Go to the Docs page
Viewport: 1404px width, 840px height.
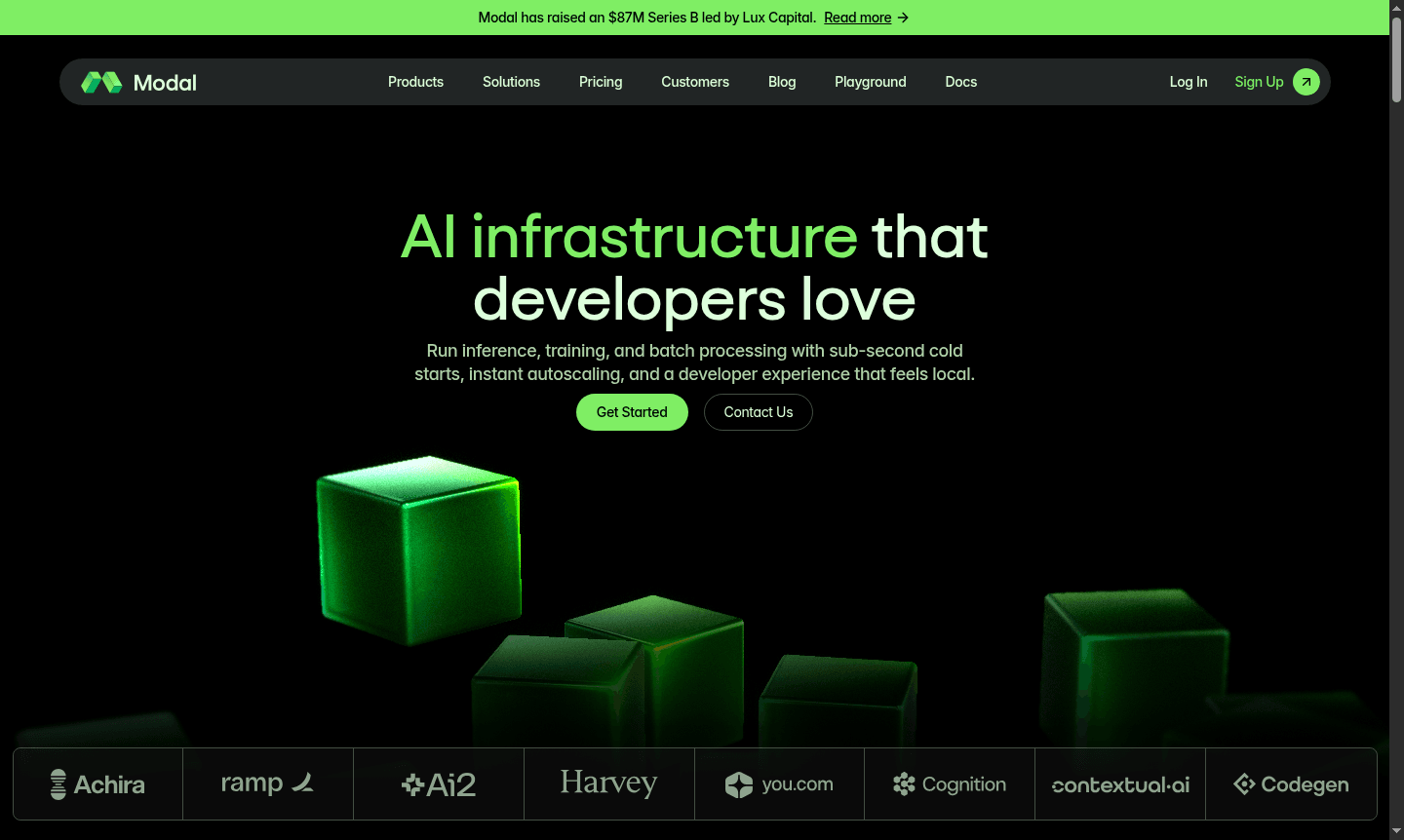coord(960,82)
